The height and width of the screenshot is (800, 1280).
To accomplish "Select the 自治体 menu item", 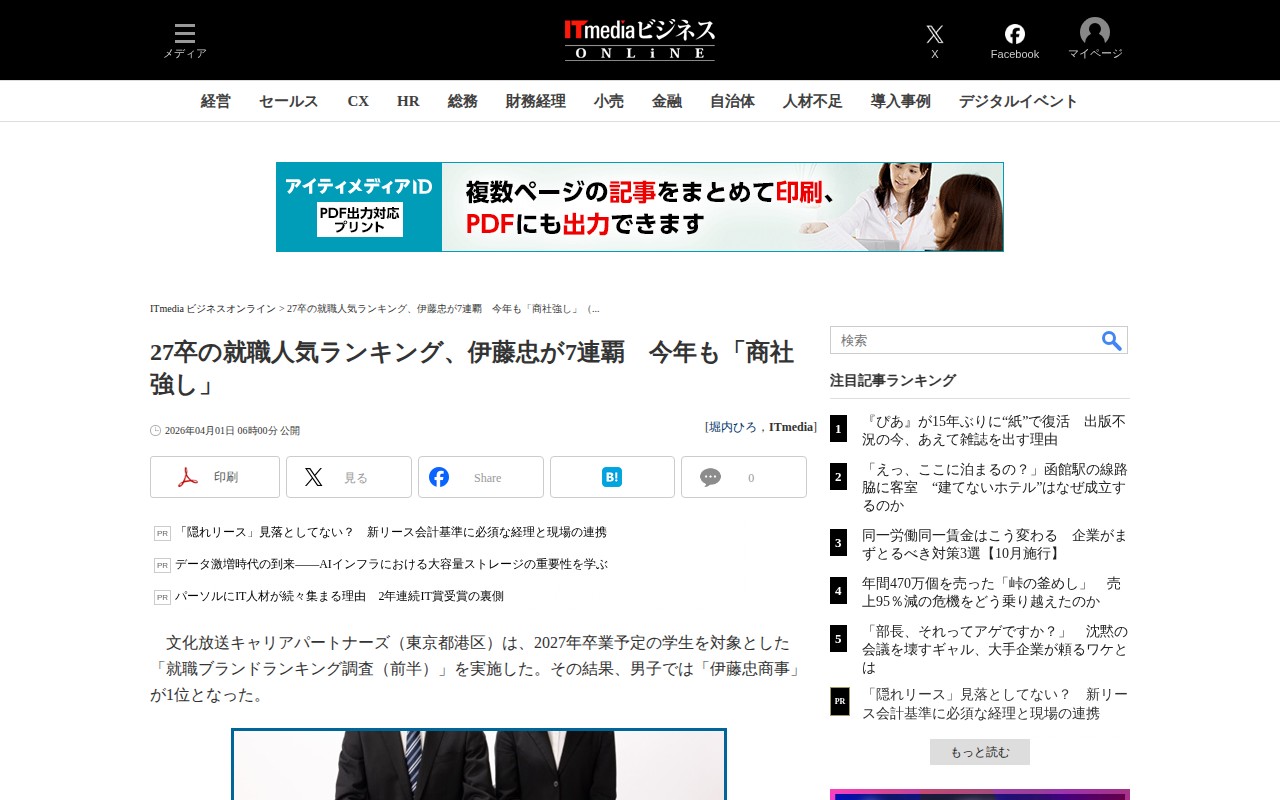I will pyautogui.click(x=733, y=101).
